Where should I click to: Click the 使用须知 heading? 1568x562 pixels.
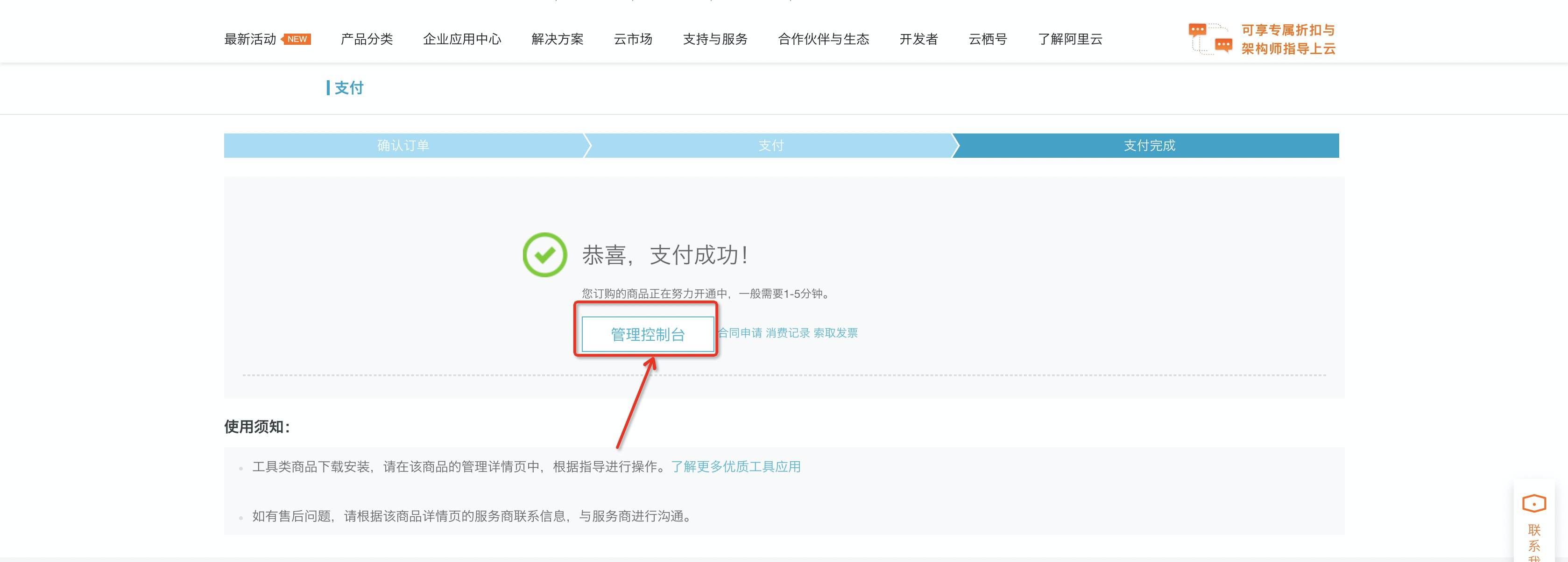click(257, 427)
